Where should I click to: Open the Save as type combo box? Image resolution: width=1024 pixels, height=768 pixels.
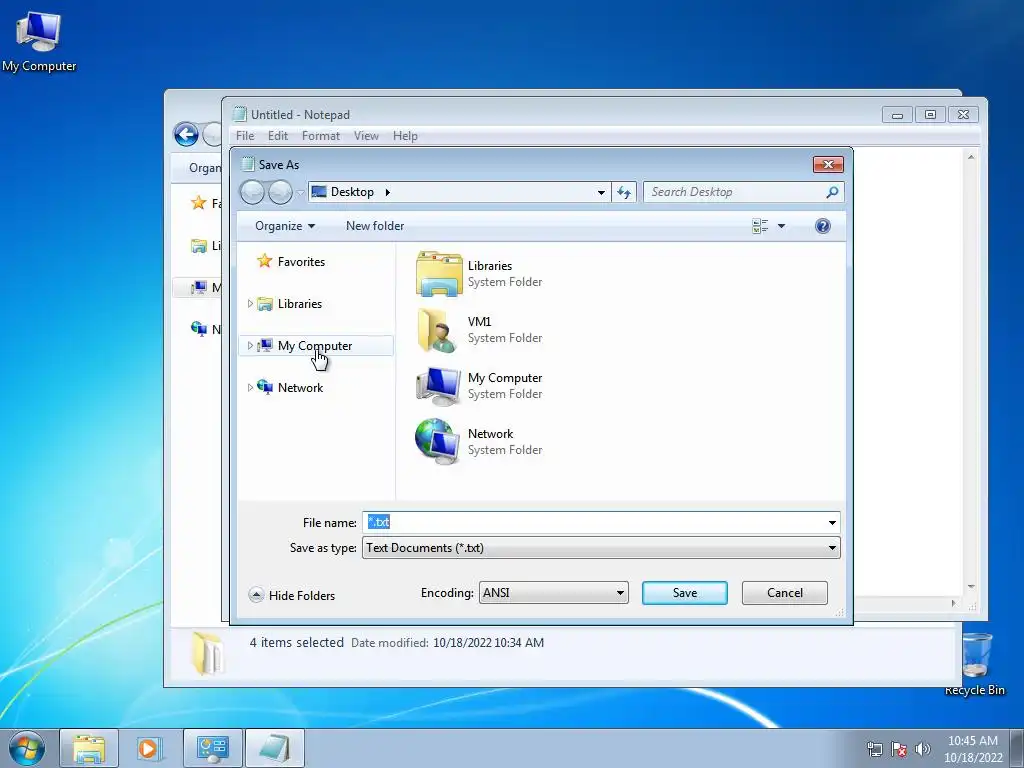601,548
